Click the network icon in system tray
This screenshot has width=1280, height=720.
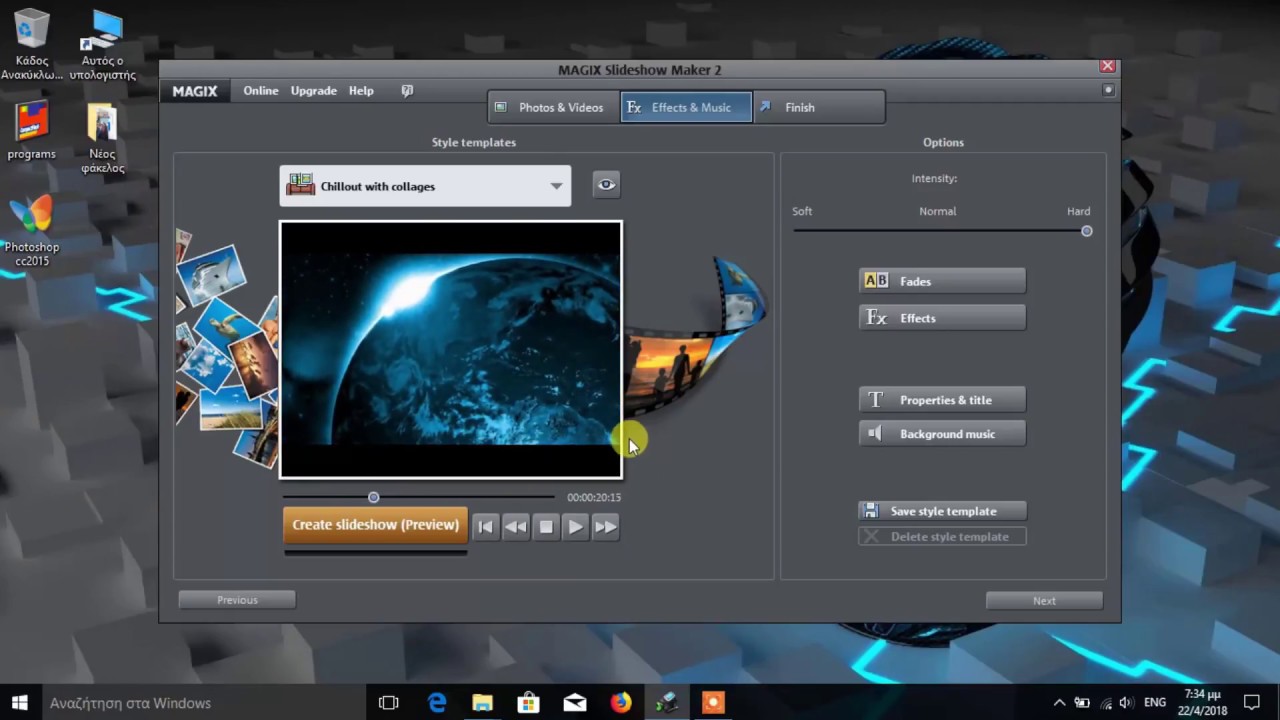coord(1105,702)
